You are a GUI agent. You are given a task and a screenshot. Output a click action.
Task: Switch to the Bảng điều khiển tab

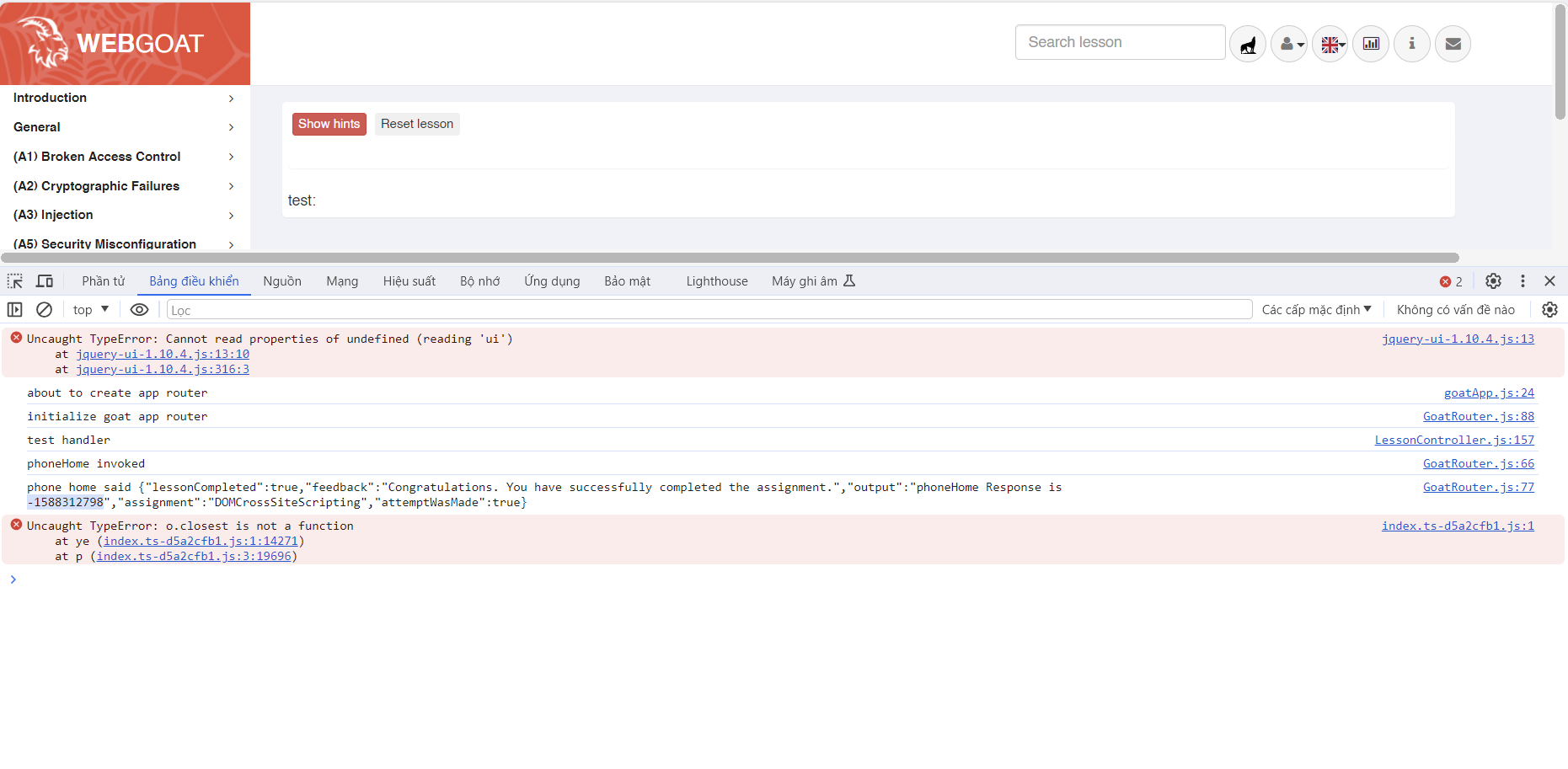pyautogui.click(x=194, y=281)
